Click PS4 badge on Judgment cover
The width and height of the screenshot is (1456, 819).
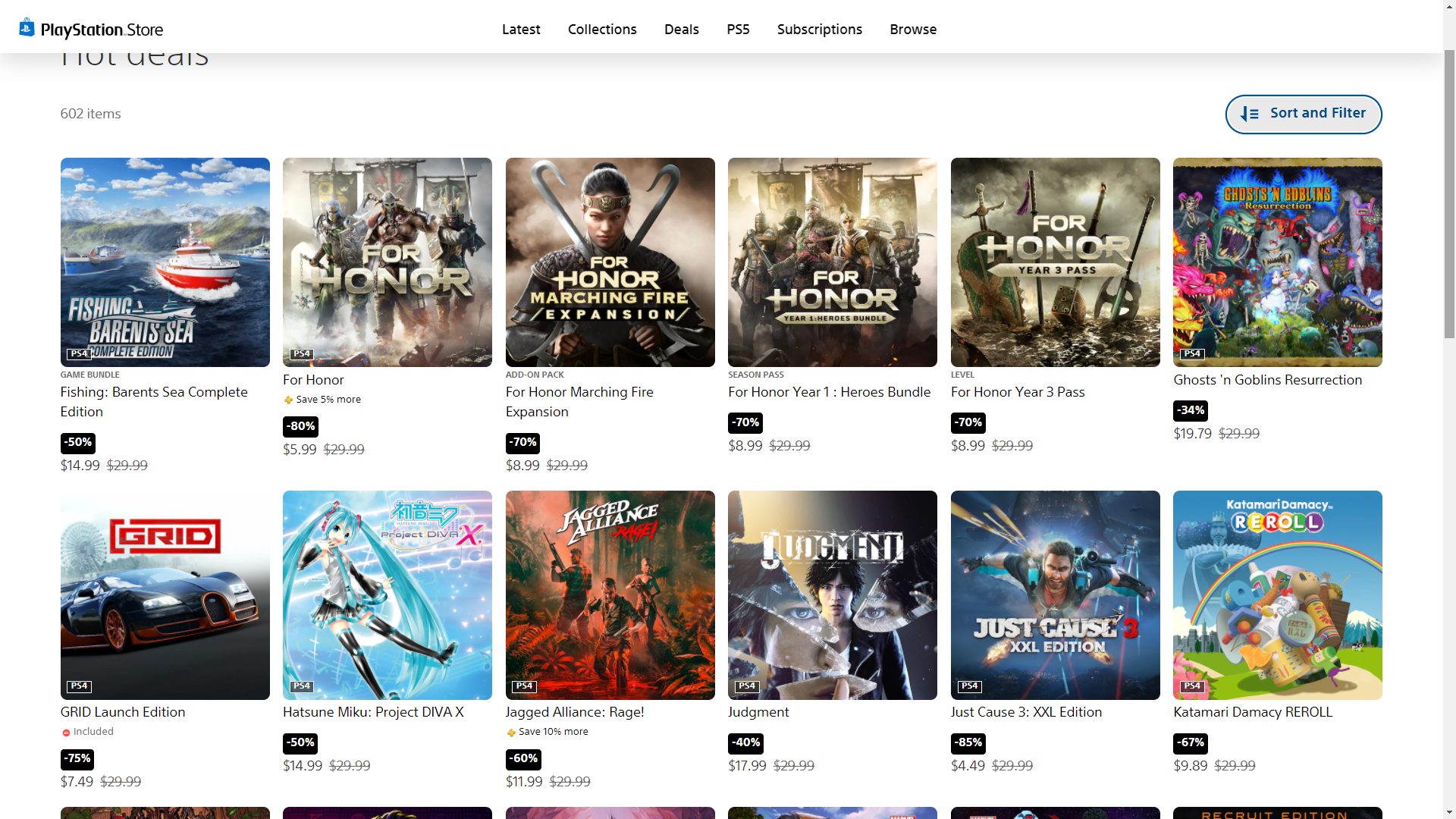pos(747,686)
